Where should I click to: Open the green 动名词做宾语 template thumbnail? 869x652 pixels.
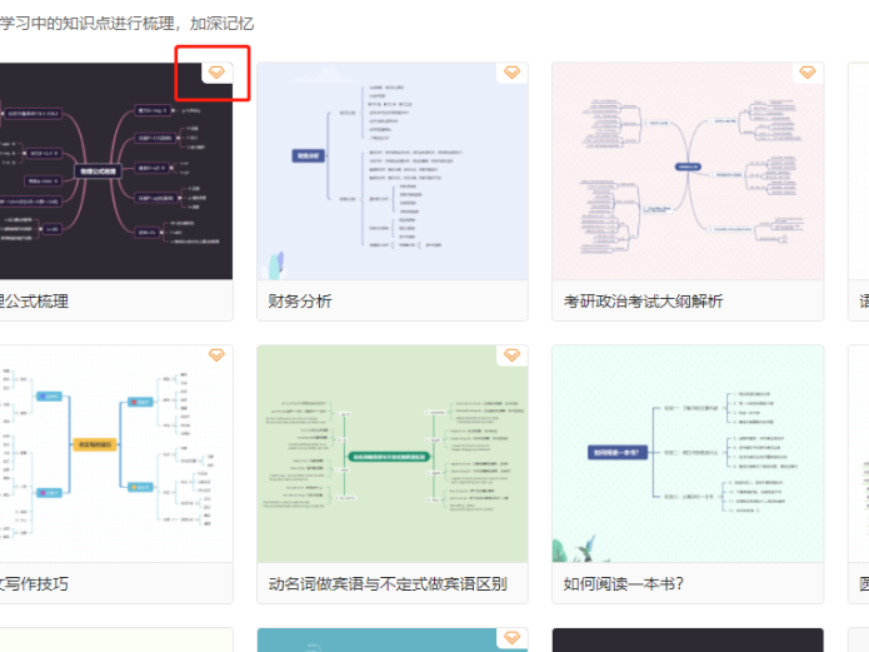click(x=392, y=454)
